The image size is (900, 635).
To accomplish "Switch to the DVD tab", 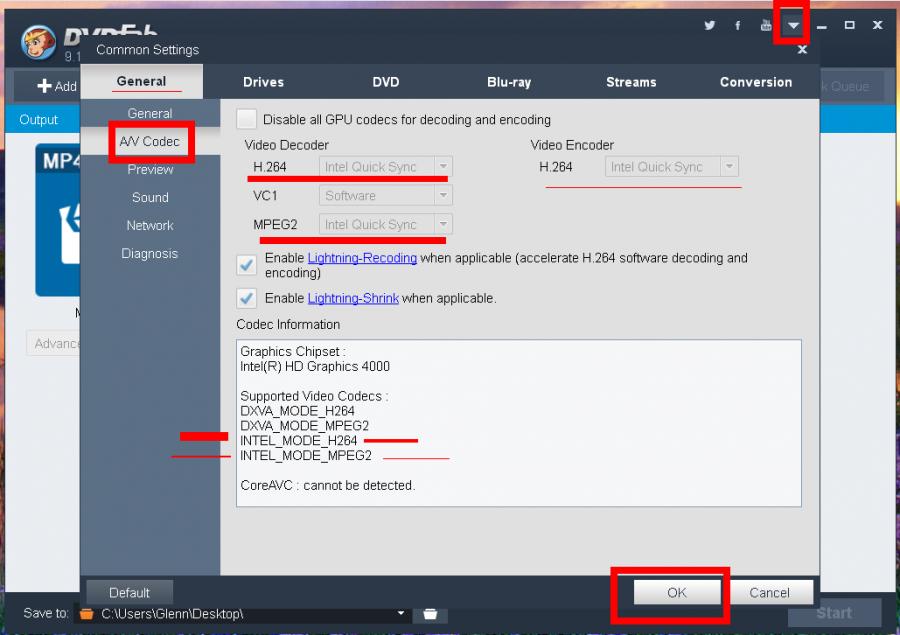I will point(386,82).
